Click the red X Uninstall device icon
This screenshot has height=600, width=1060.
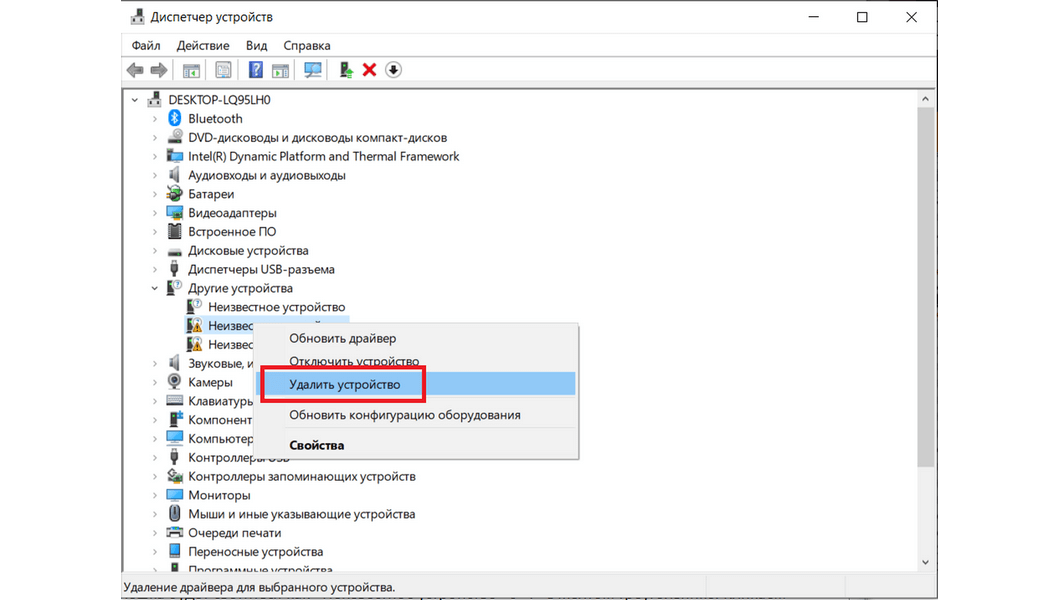point(369,70)
